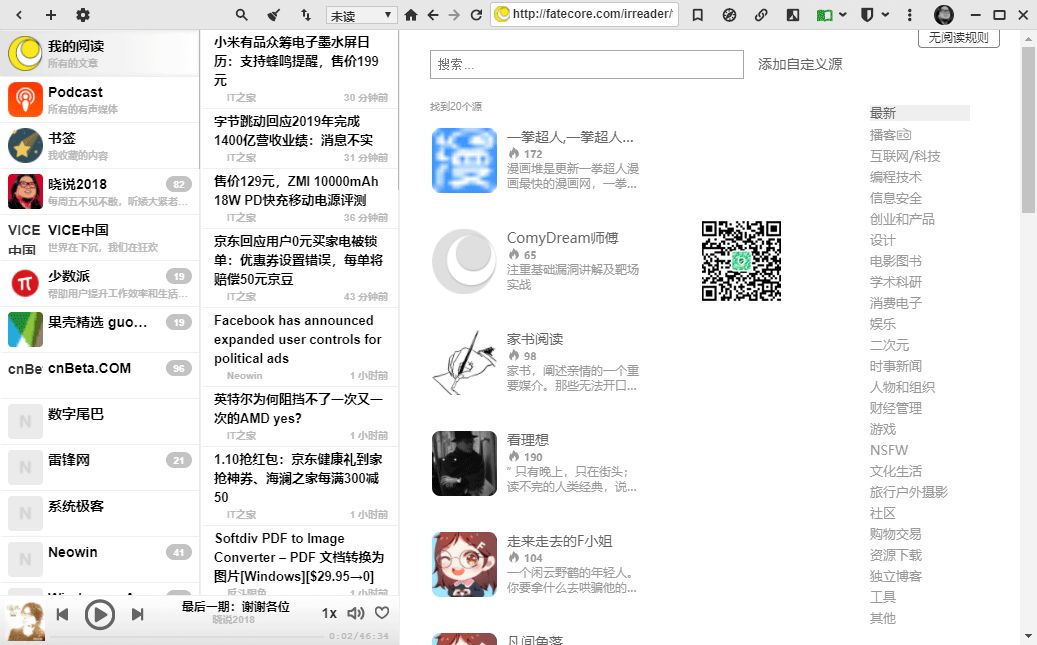Play the podcast episode

pos(100,615)
